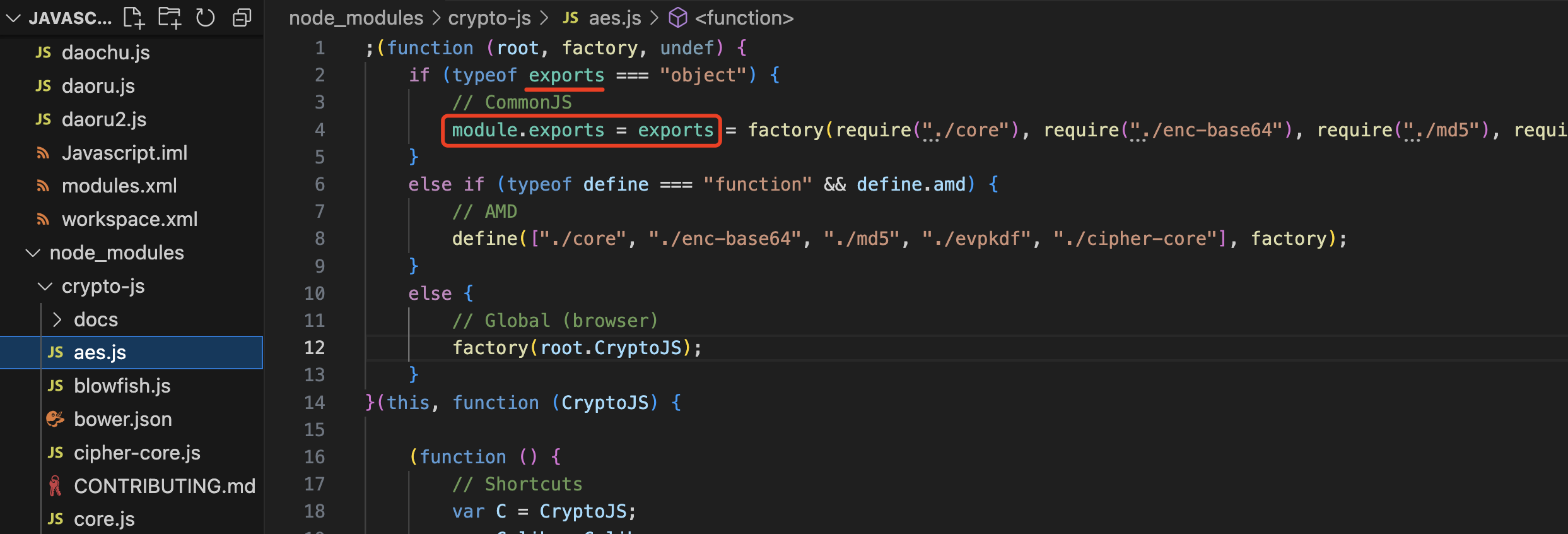Screen dimensions: 1568x534
Task: Click the function symbol icon in breadcrumb
Action: 677,18
